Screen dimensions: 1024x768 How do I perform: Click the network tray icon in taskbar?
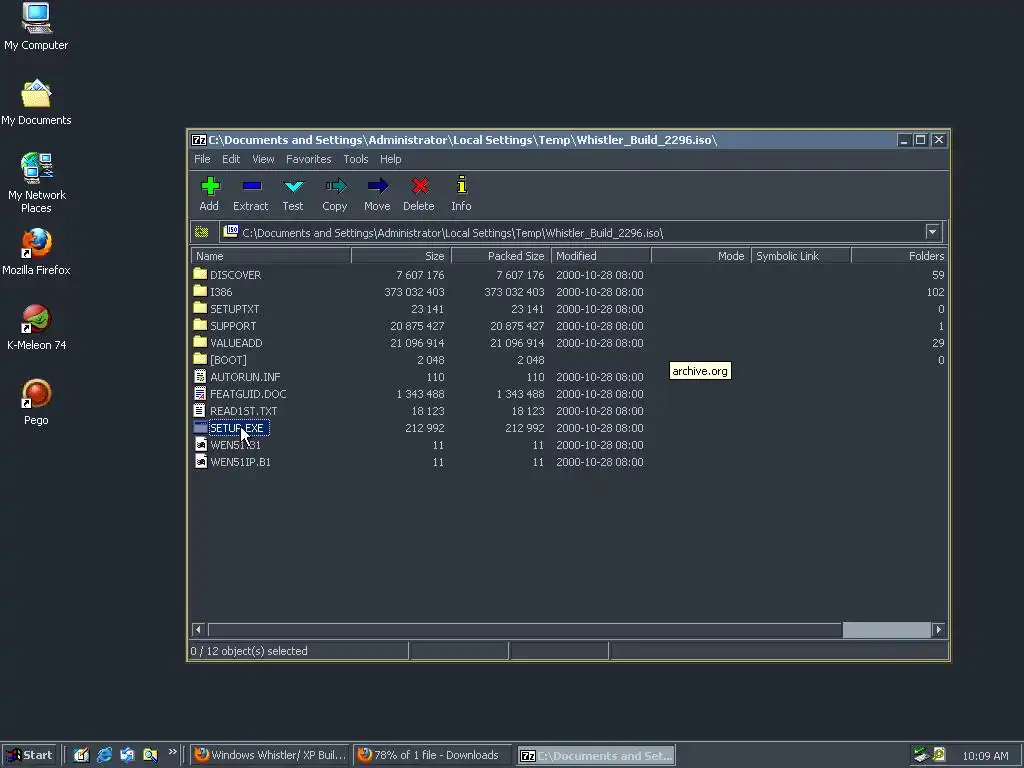(921, 755)
